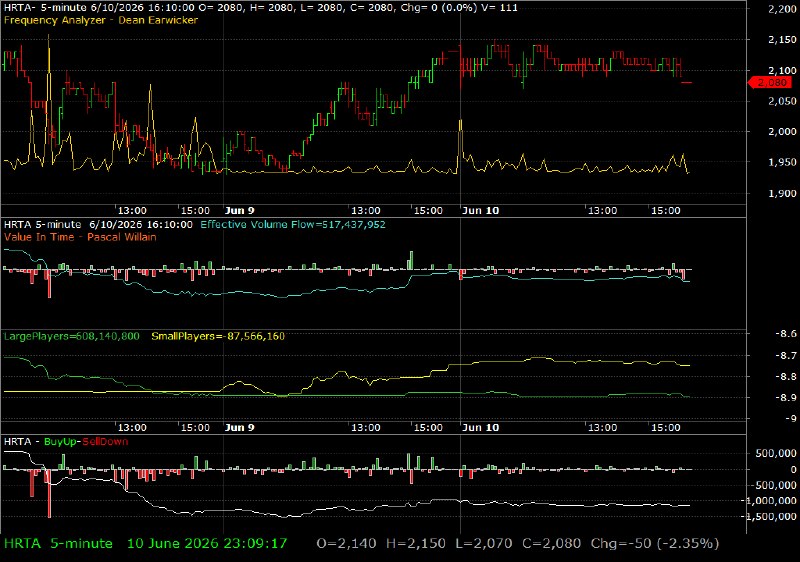Click the 2,150 price axis label
This screenshot has width=800, height=562.
pyautogui.click(x=782, y=40)
